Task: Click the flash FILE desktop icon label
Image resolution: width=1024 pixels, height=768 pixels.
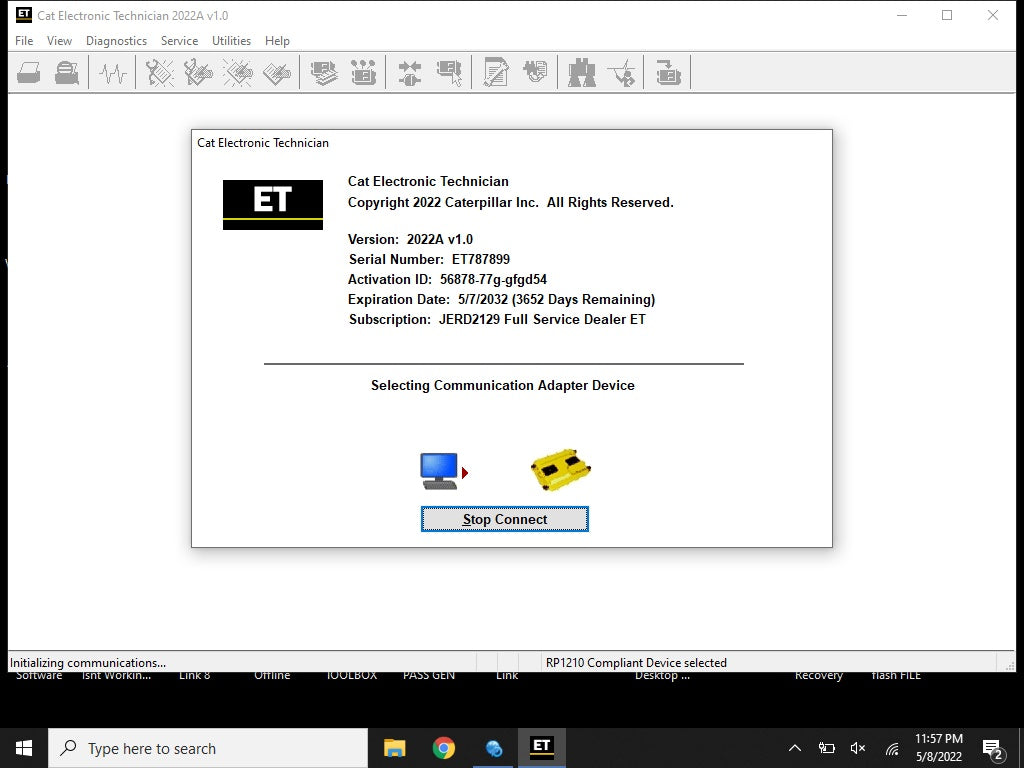Action: pyautogui.click(x=896, y=676)
